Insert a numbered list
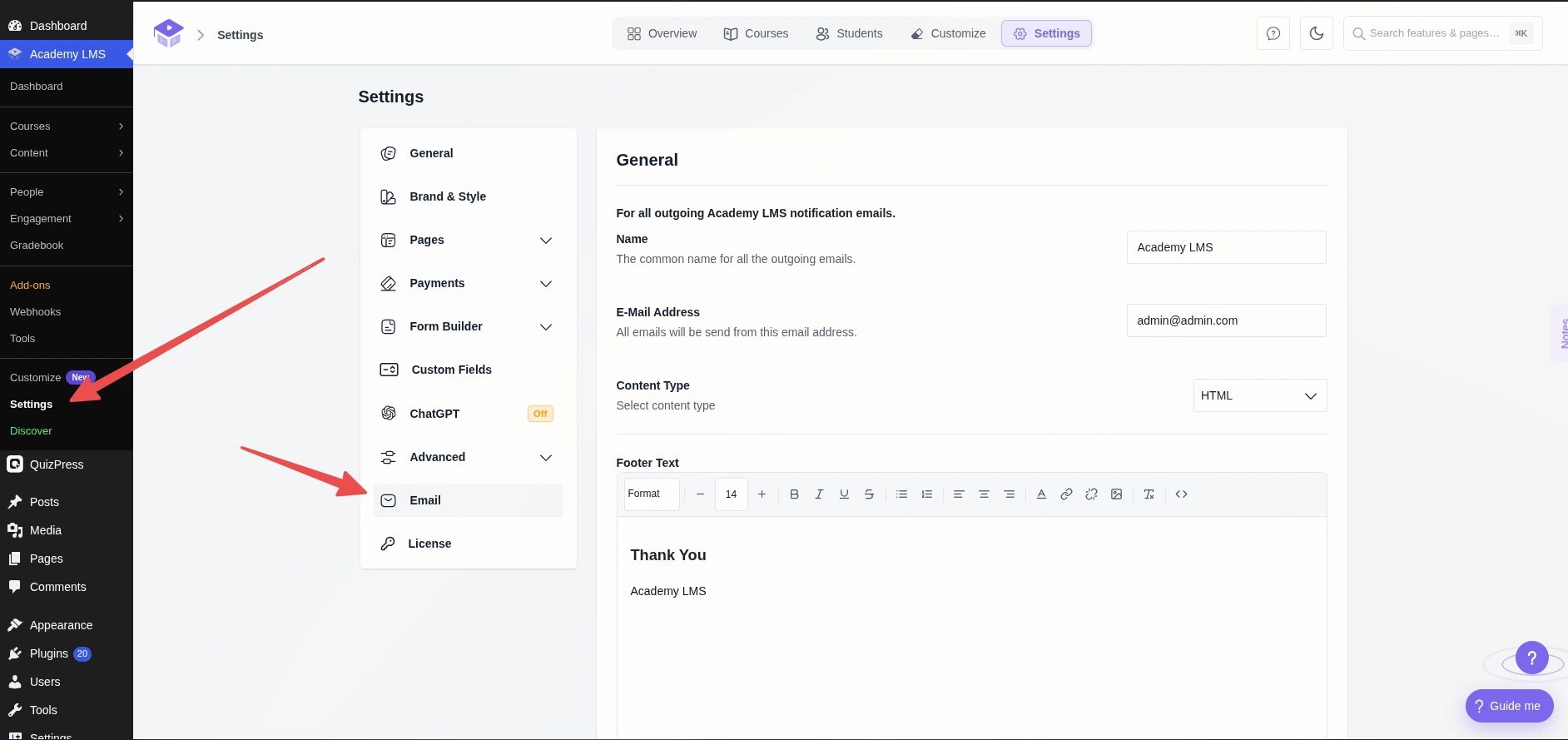Viewport: 1568px width, 740px height. click(x=926, y=494)
